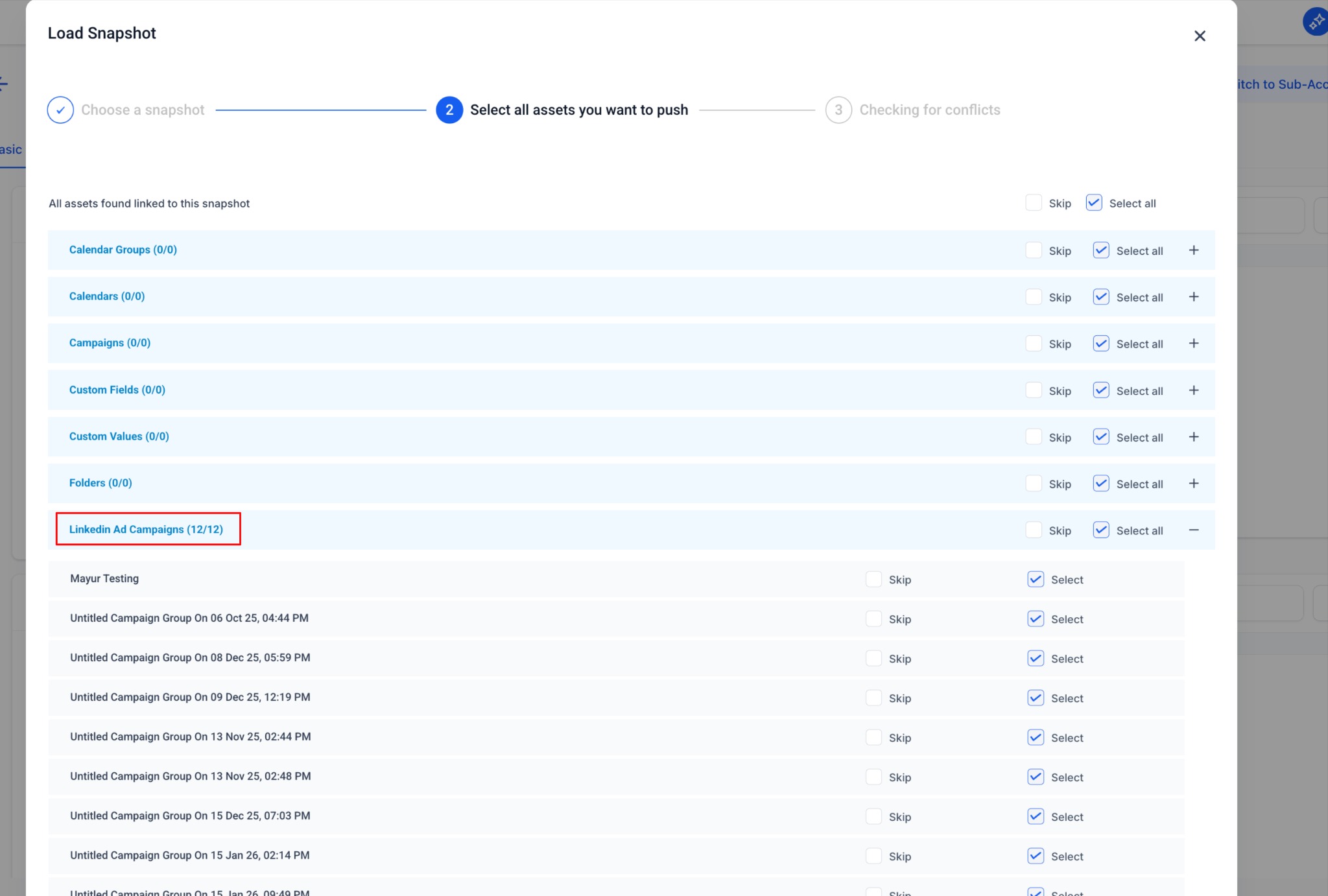
Task: Expand the Folders section plus icon
Action: point(1193,484)
